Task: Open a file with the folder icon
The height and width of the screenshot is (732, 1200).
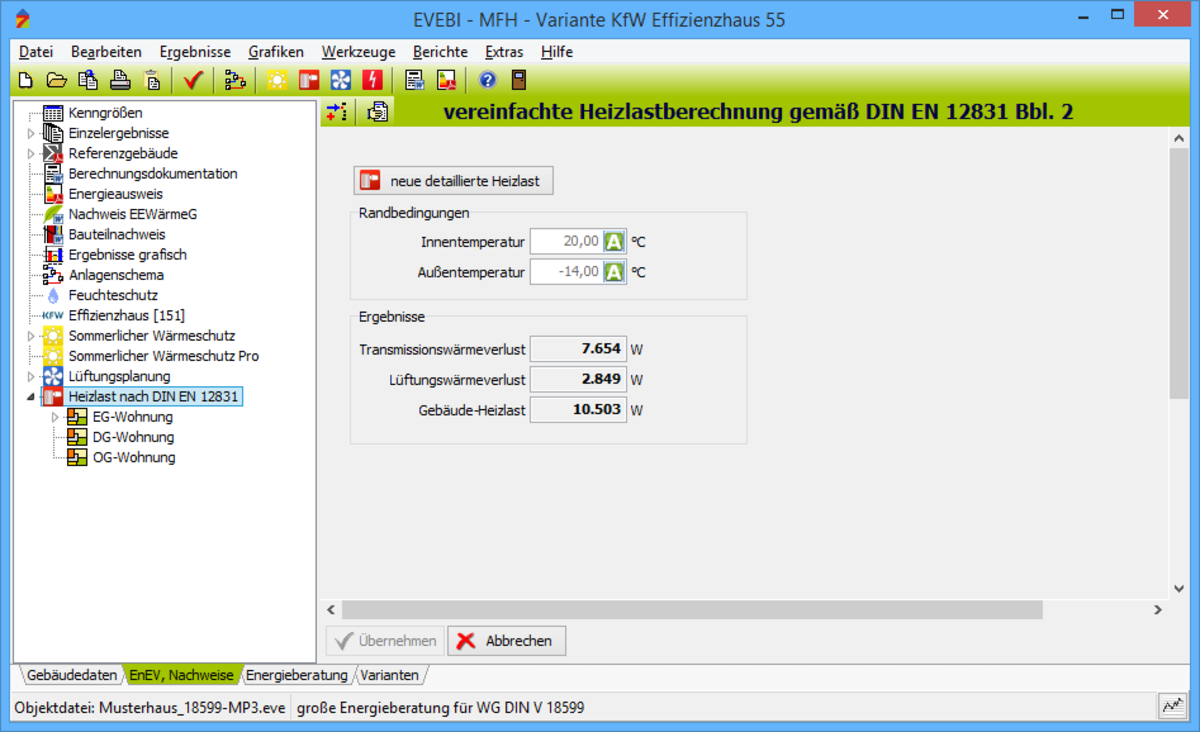Action: [57, 80]
